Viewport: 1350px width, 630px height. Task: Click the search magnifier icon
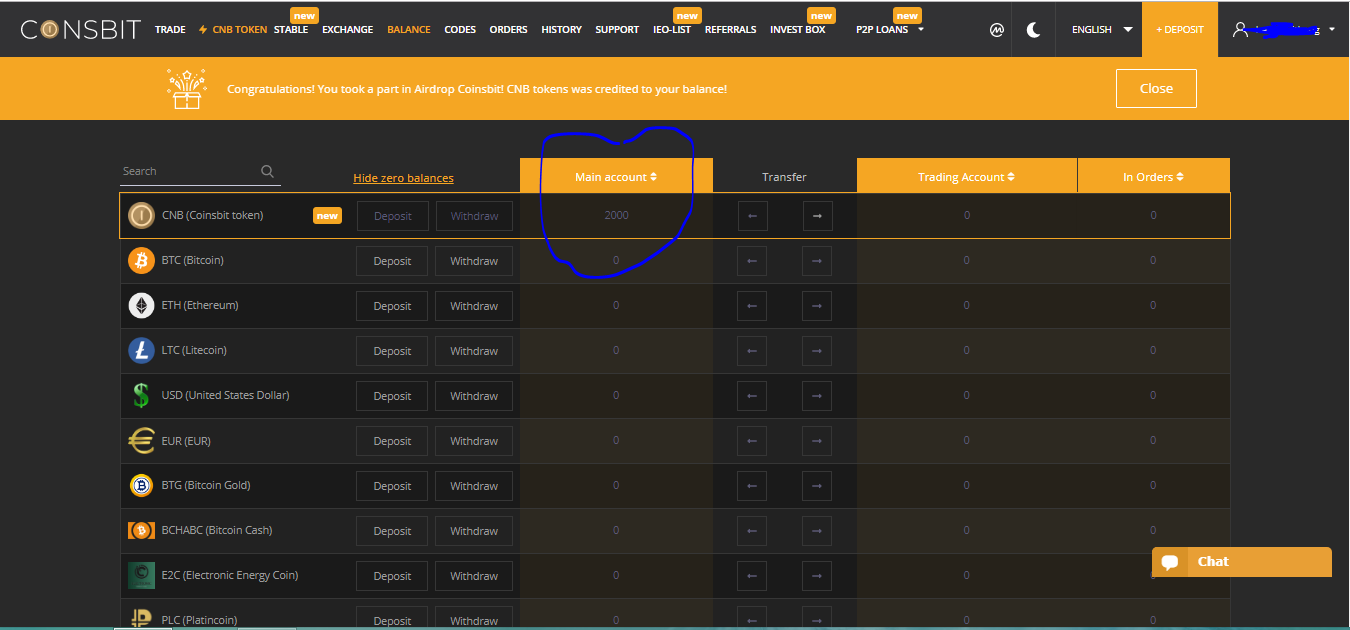pyautogui.click(x=267, y=171)
